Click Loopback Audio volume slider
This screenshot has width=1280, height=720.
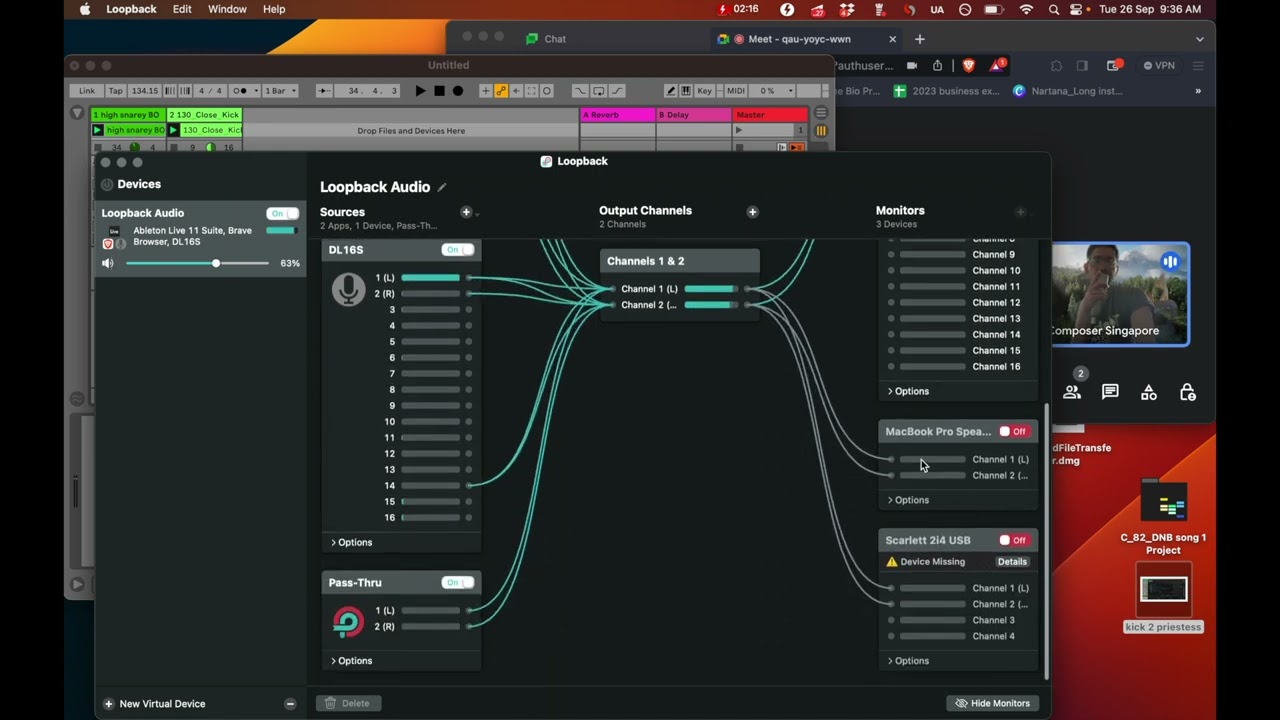pos(197,263)
